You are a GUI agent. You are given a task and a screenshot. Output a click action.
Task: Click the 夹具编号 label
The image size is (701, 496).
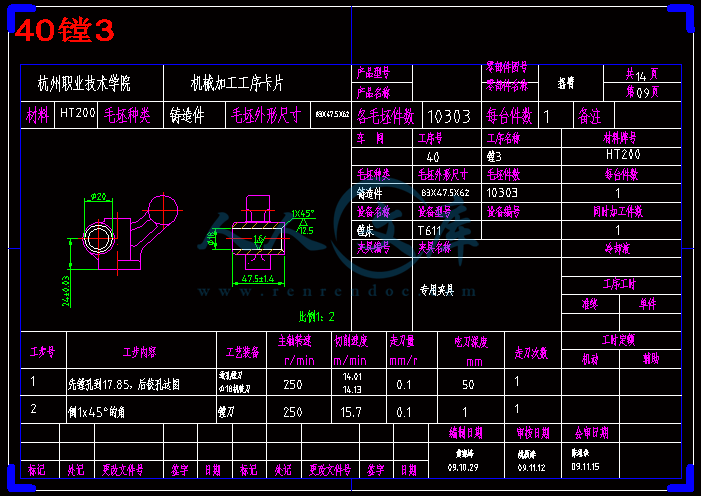[373, 248]
